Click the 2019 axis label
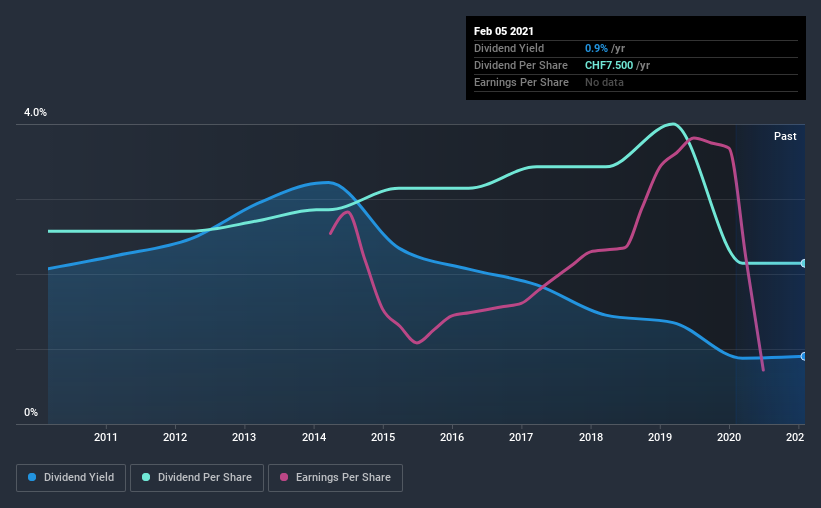Viewport: 821px width, 508px height. [660, 437]
